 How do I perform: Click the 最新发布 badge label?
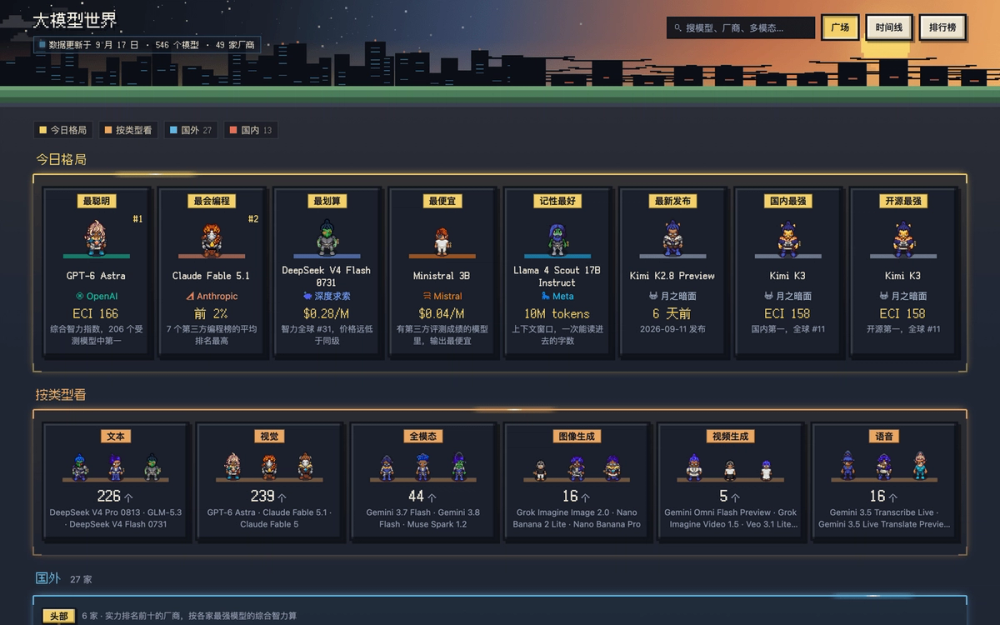click(672, 201)
